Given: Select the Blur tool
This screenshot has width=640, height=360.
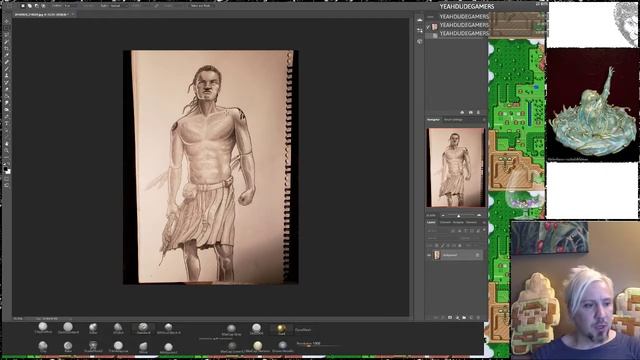Looking at the screenshot, I should [x=6, y=103].
